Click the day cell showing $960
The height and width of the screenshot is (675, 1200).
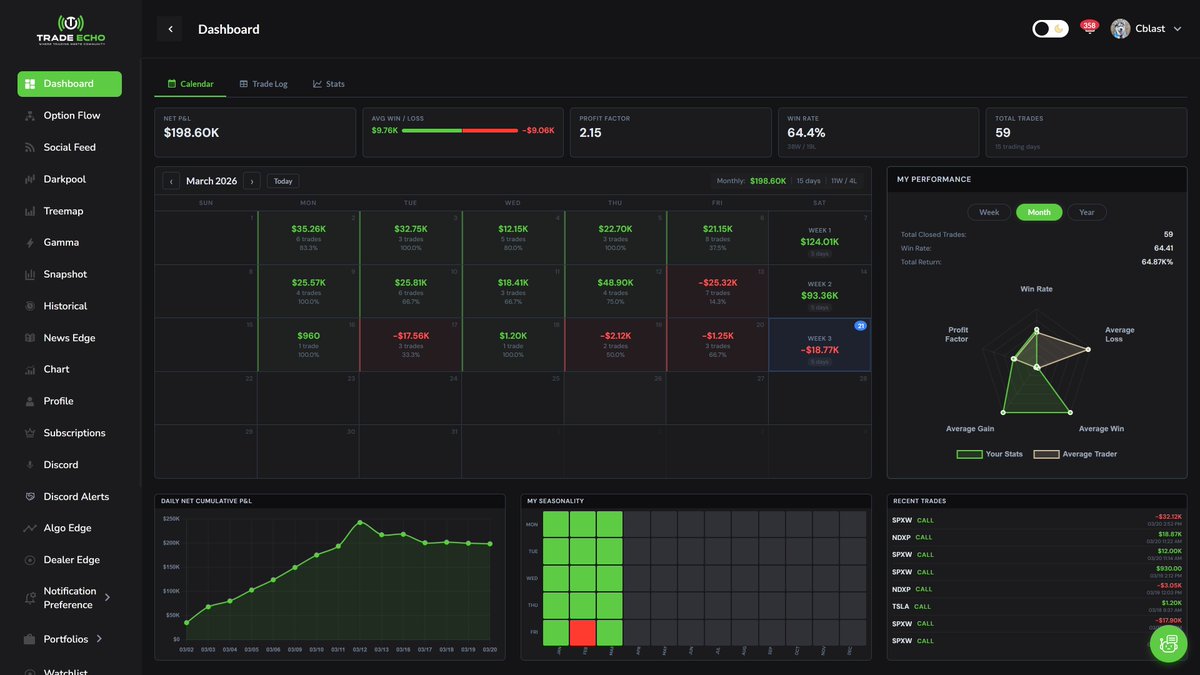(x=308, y=345)
